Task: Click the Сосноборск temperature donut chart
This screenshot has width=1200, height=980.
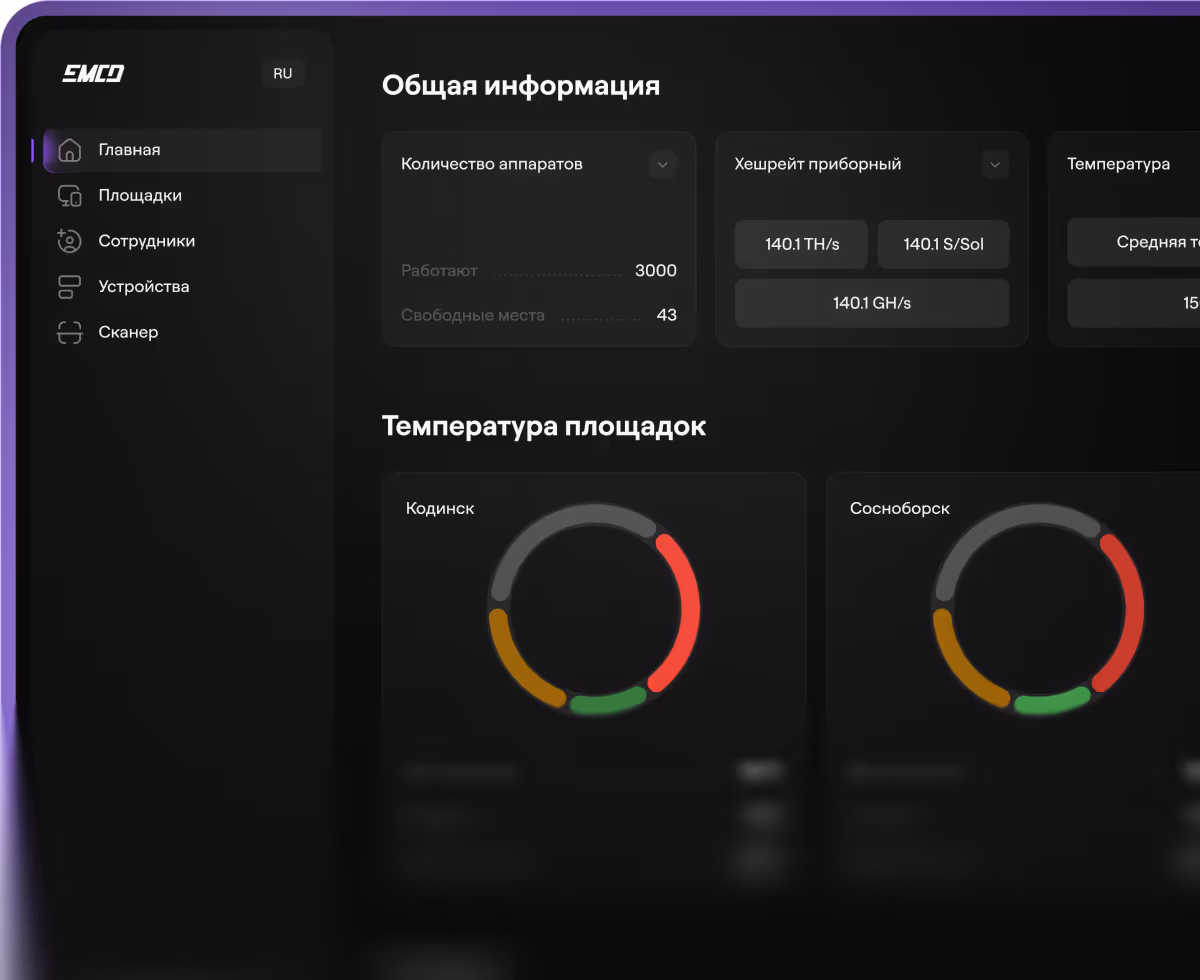Action: coord(1038,610)
